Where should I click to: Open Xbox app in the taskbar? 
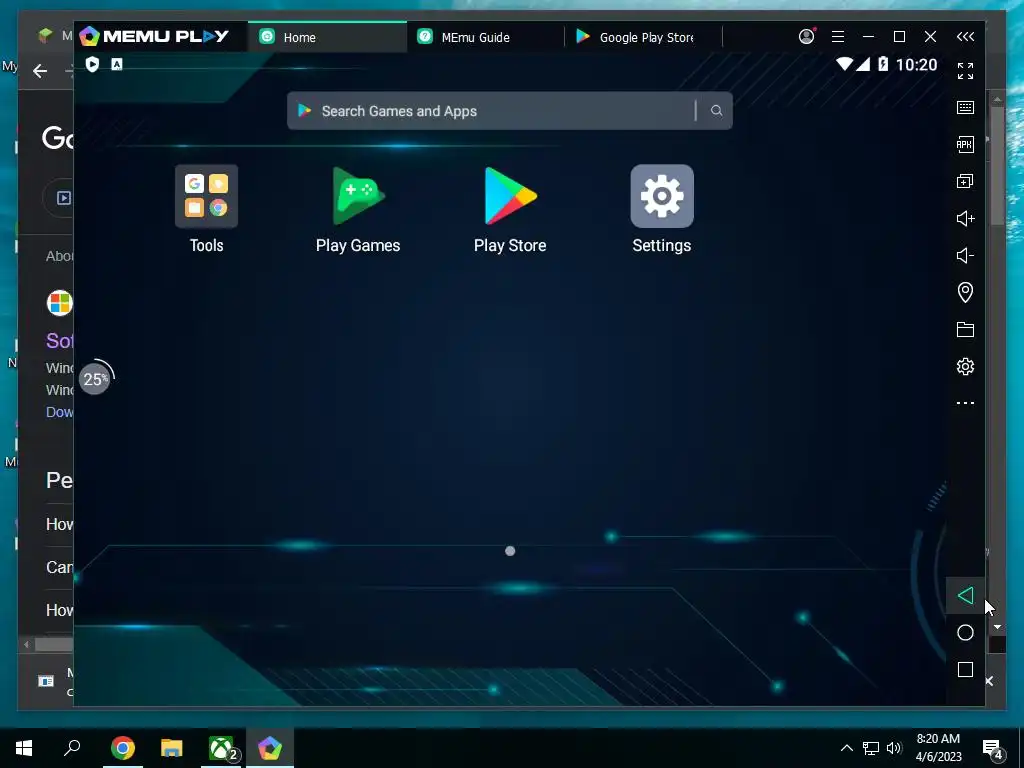click(x=222, y=748)
